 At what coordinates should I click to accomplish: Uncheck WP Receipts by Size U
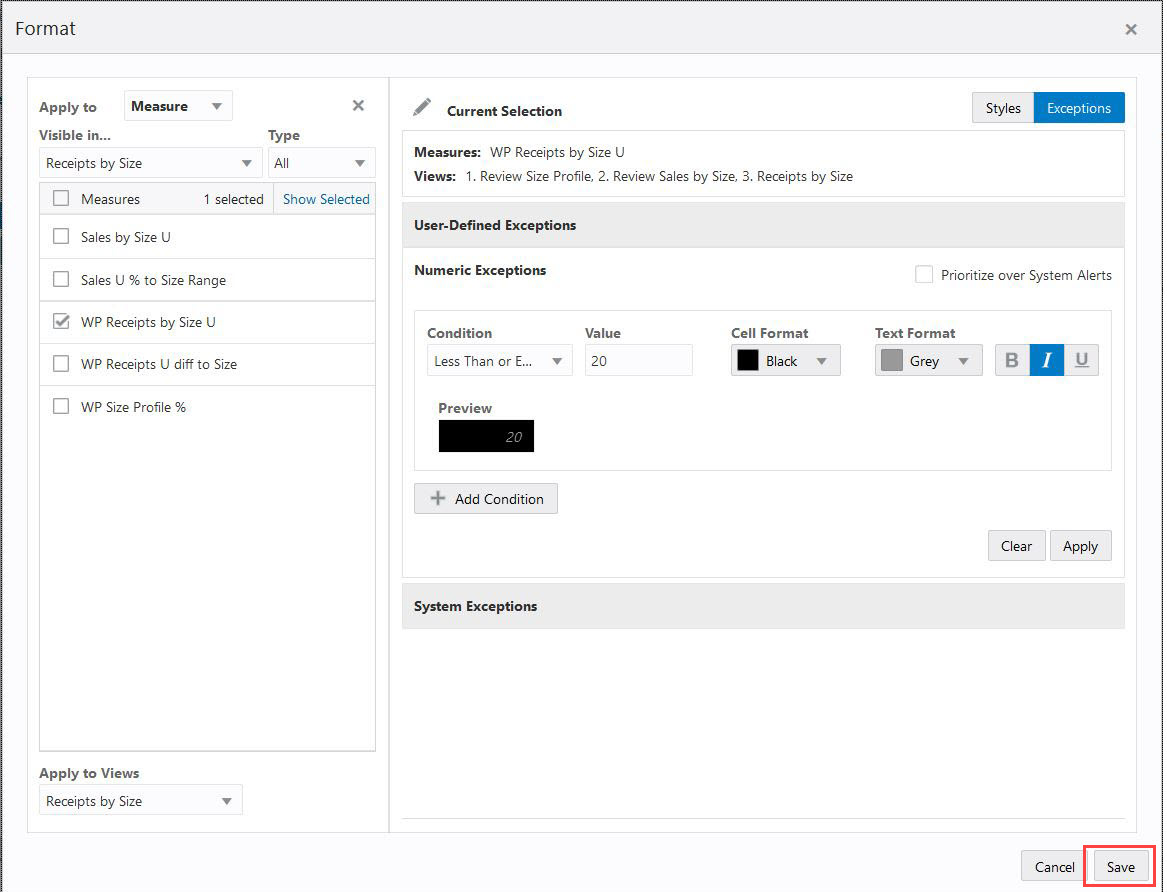click(x=61, y=321)
